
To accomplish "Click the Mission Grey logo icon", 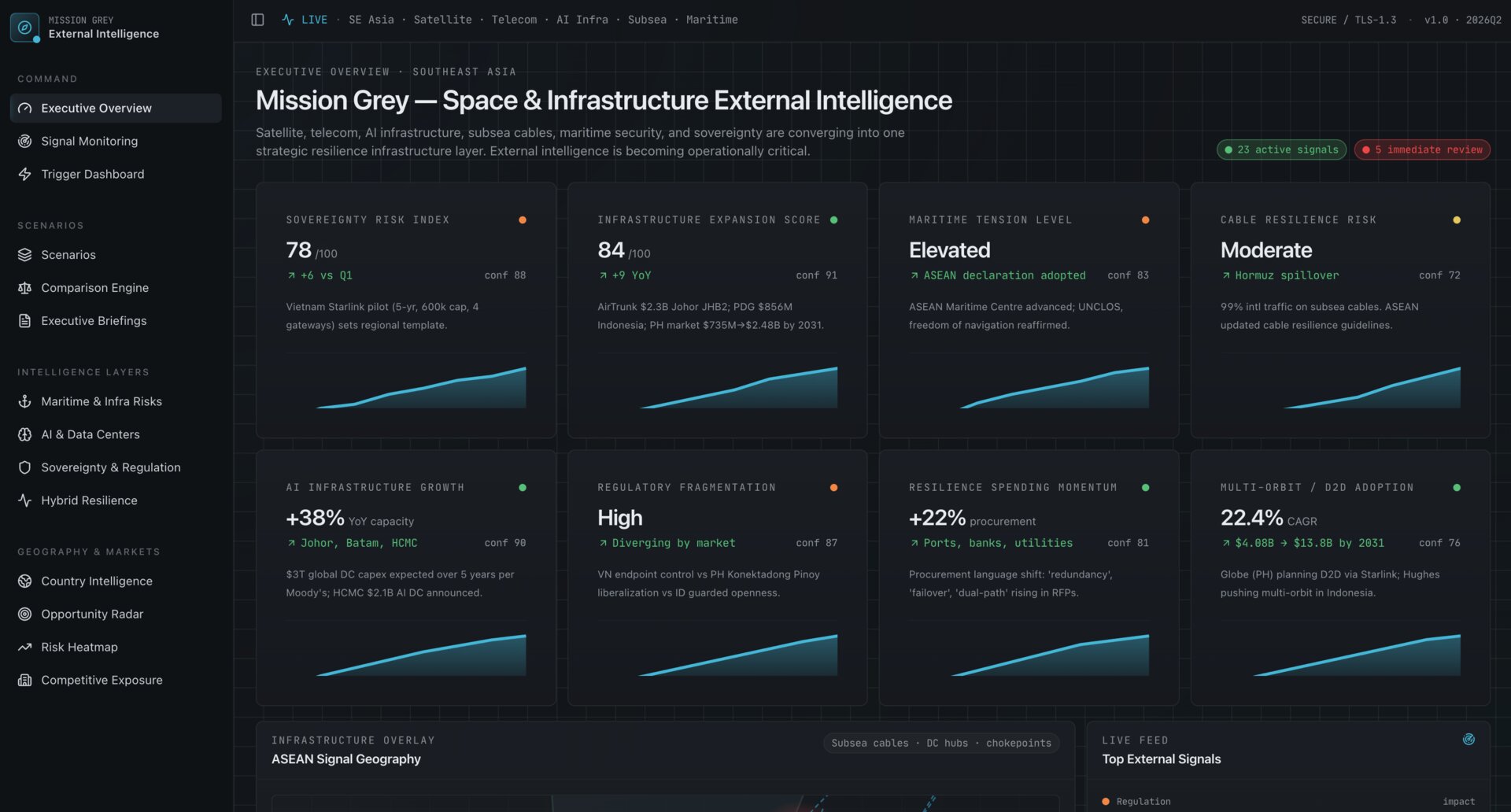I will coord(24,28).
